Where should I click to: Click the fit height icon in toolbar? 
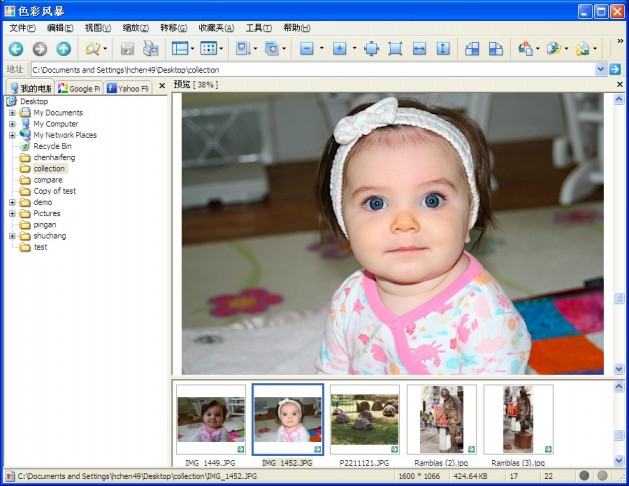click(x=443, y=48)
